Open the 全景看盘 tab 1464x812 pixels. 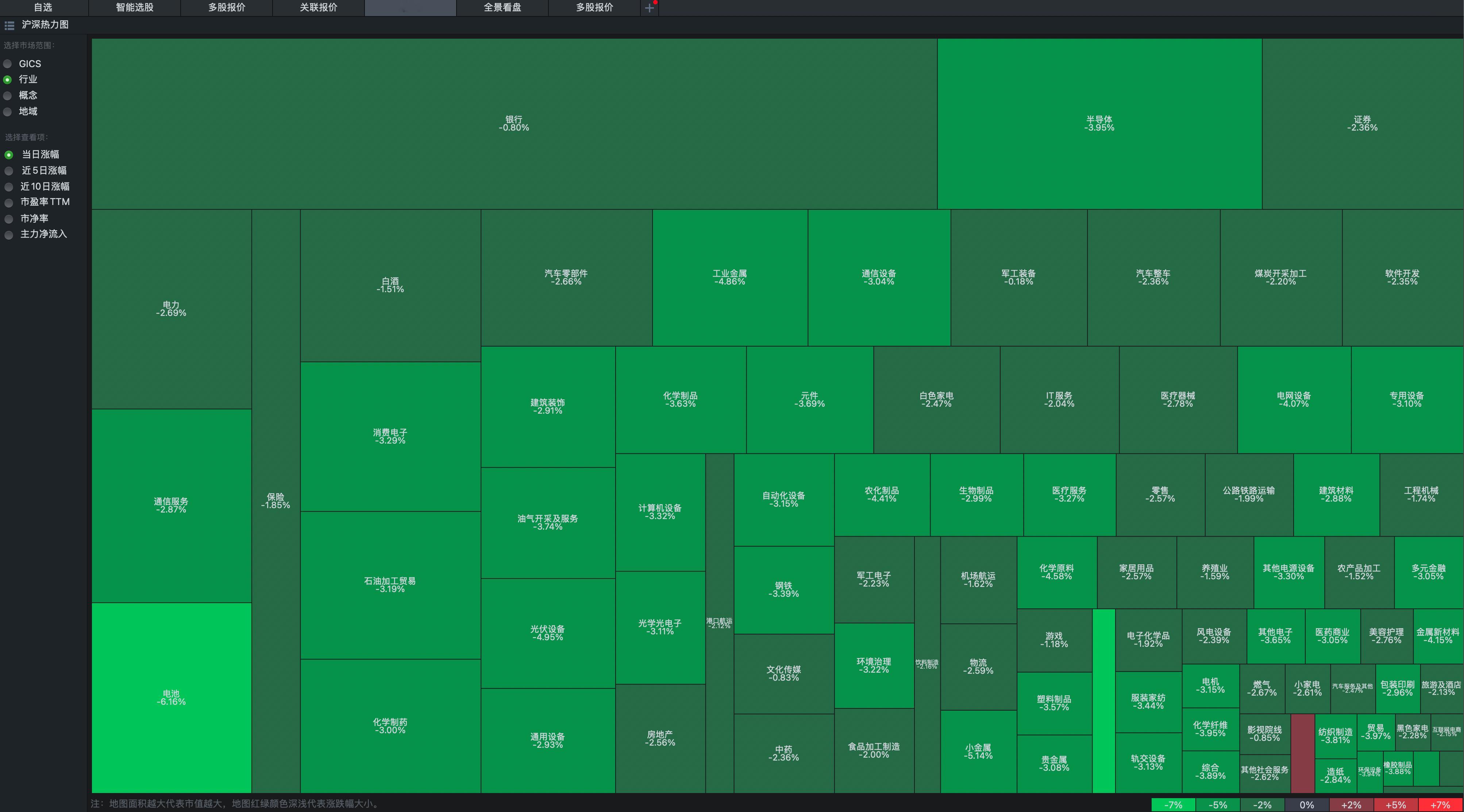[x=502, y=7]
